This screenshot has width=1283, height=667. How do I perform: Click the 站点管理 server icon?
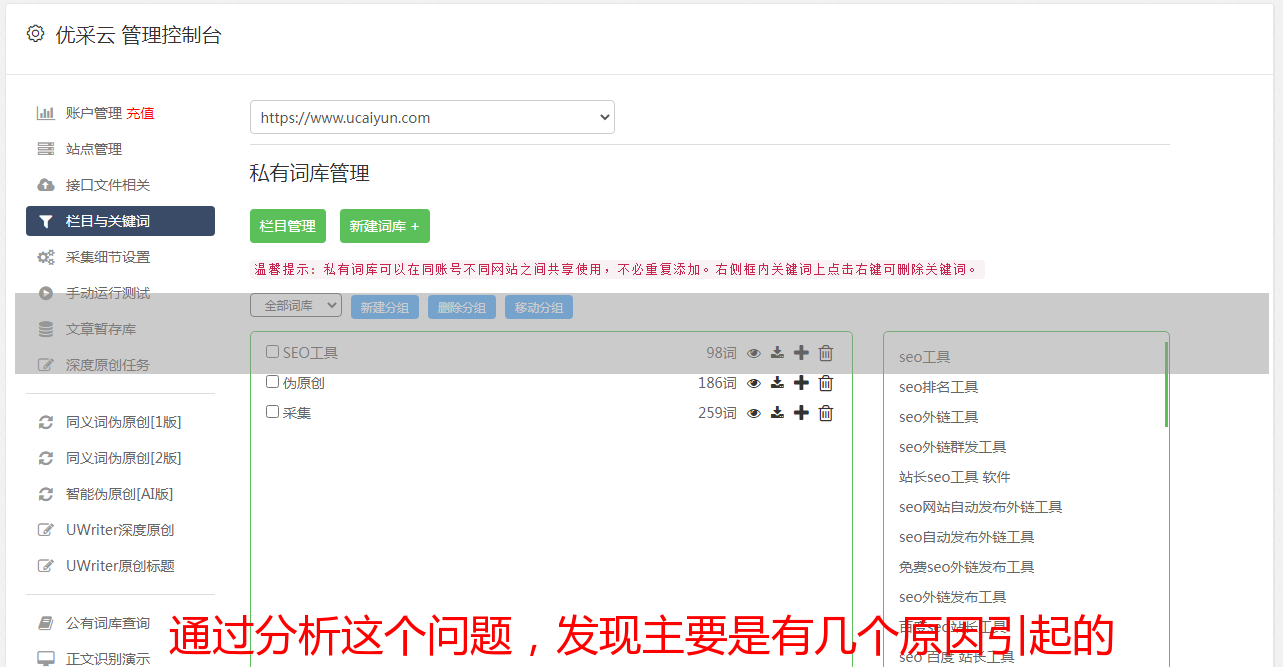45,149
